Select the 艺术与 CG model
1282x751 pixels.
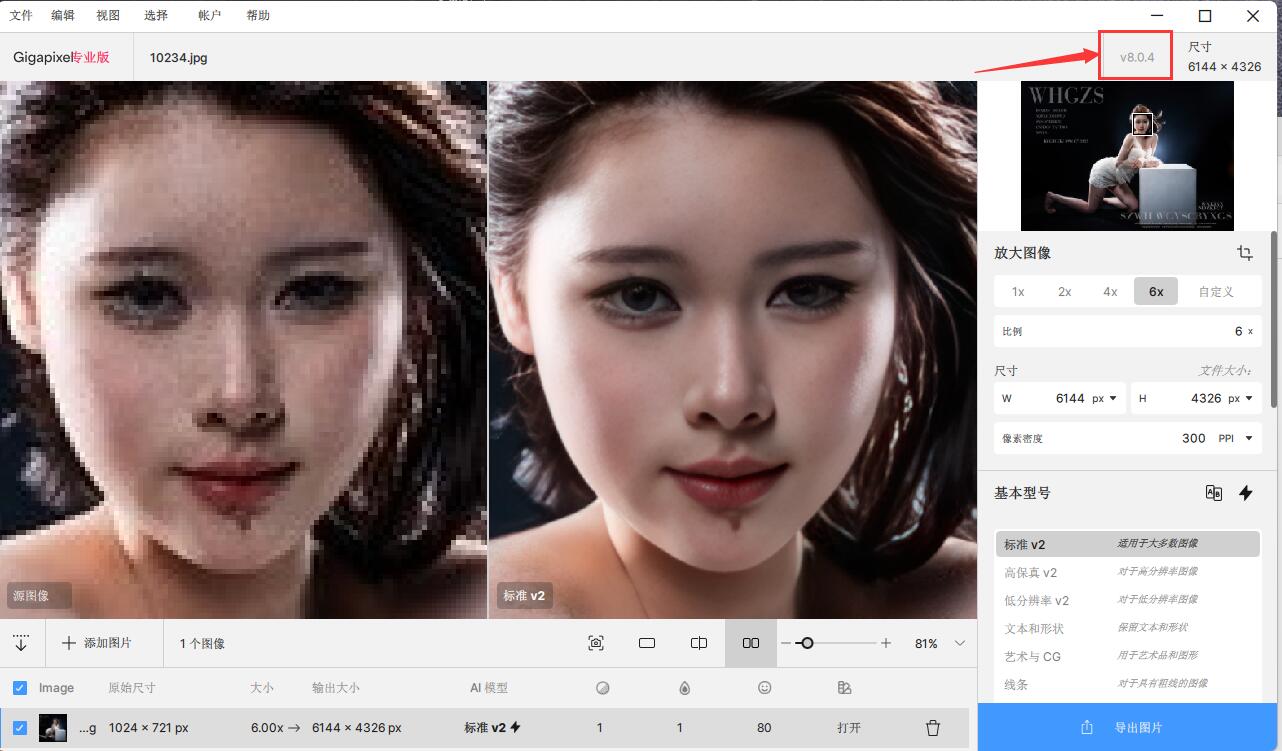1128,656
